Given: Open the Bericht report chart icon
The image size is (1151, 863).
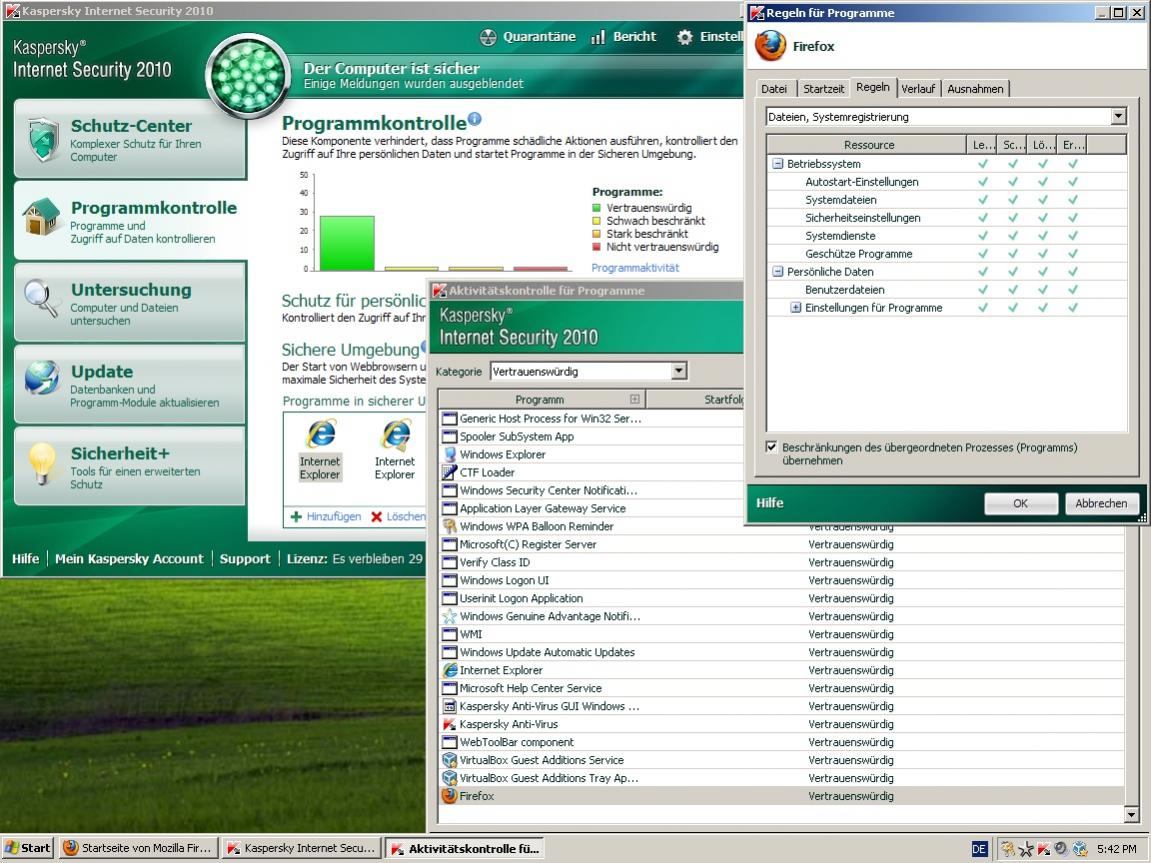Looking at the screenshot, I should [598, 37].
